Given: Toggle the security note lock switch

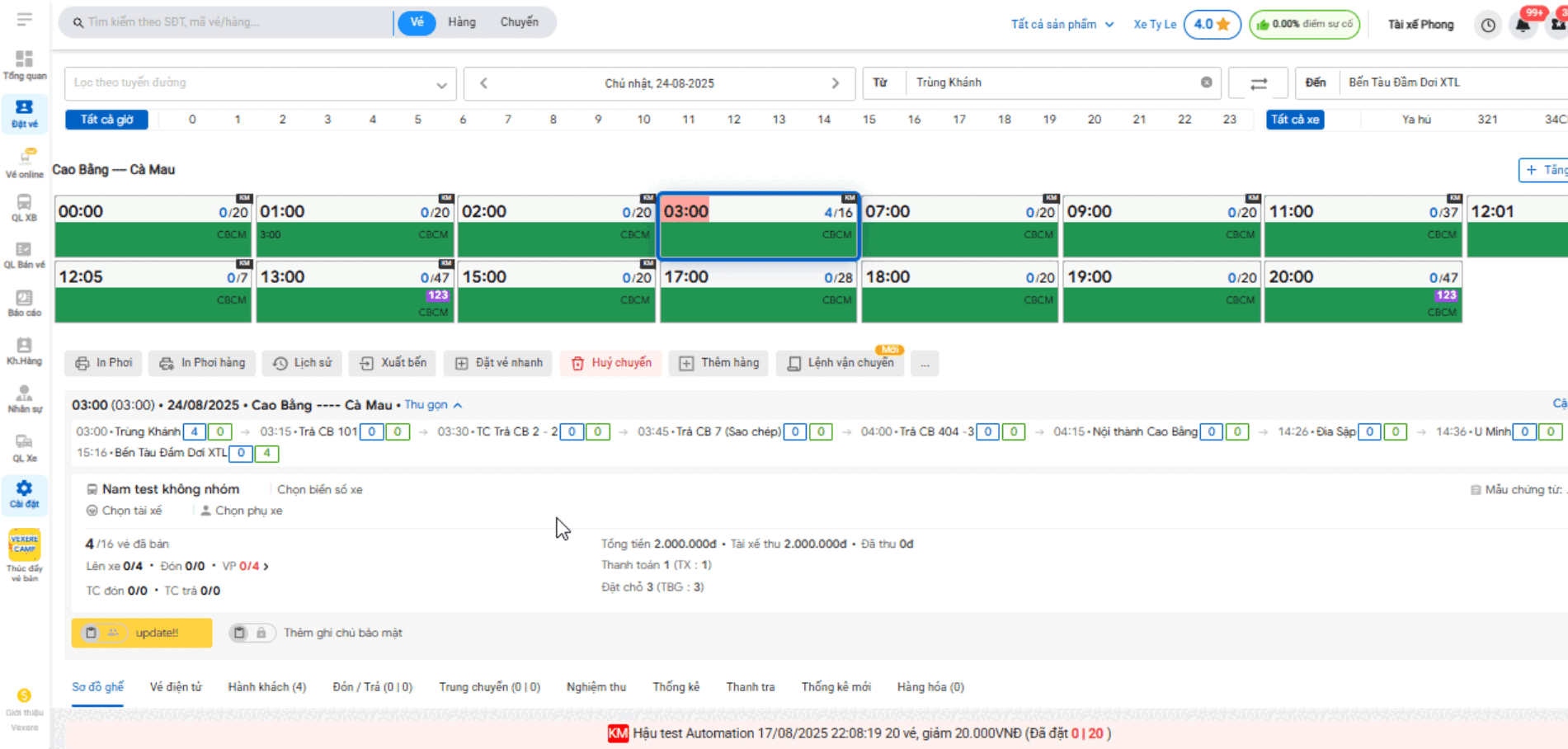Looking at the screenshot, I should pos(251,633).
